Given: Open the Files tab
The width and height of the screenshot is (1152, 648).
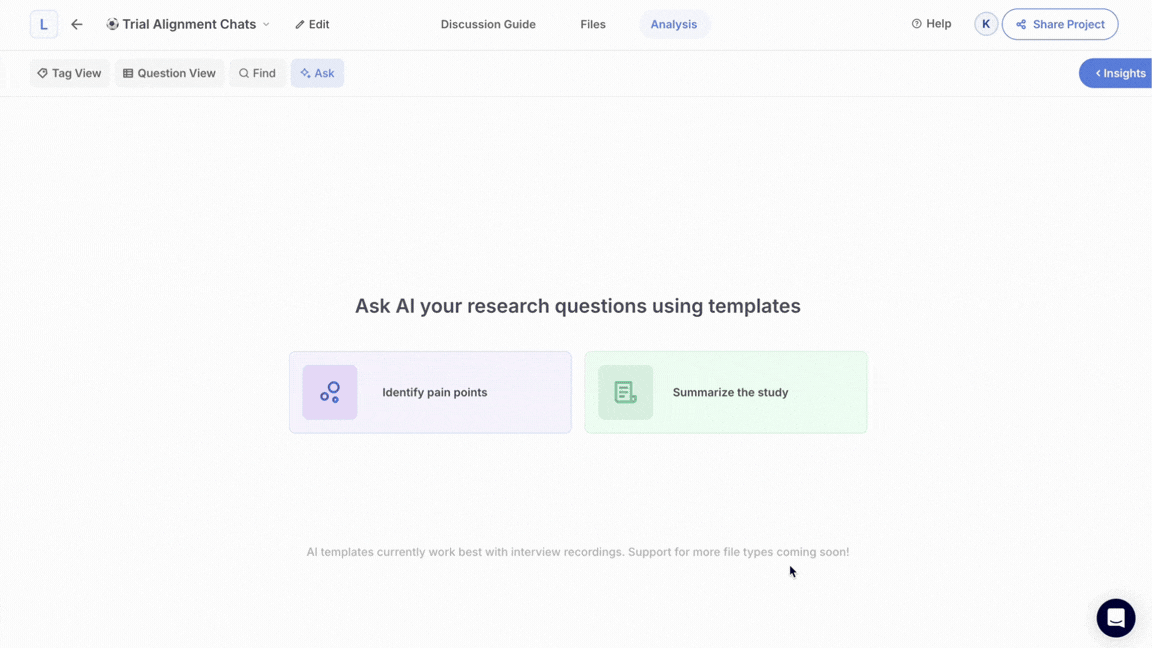Looking at the screenshot, I should 593,24.
